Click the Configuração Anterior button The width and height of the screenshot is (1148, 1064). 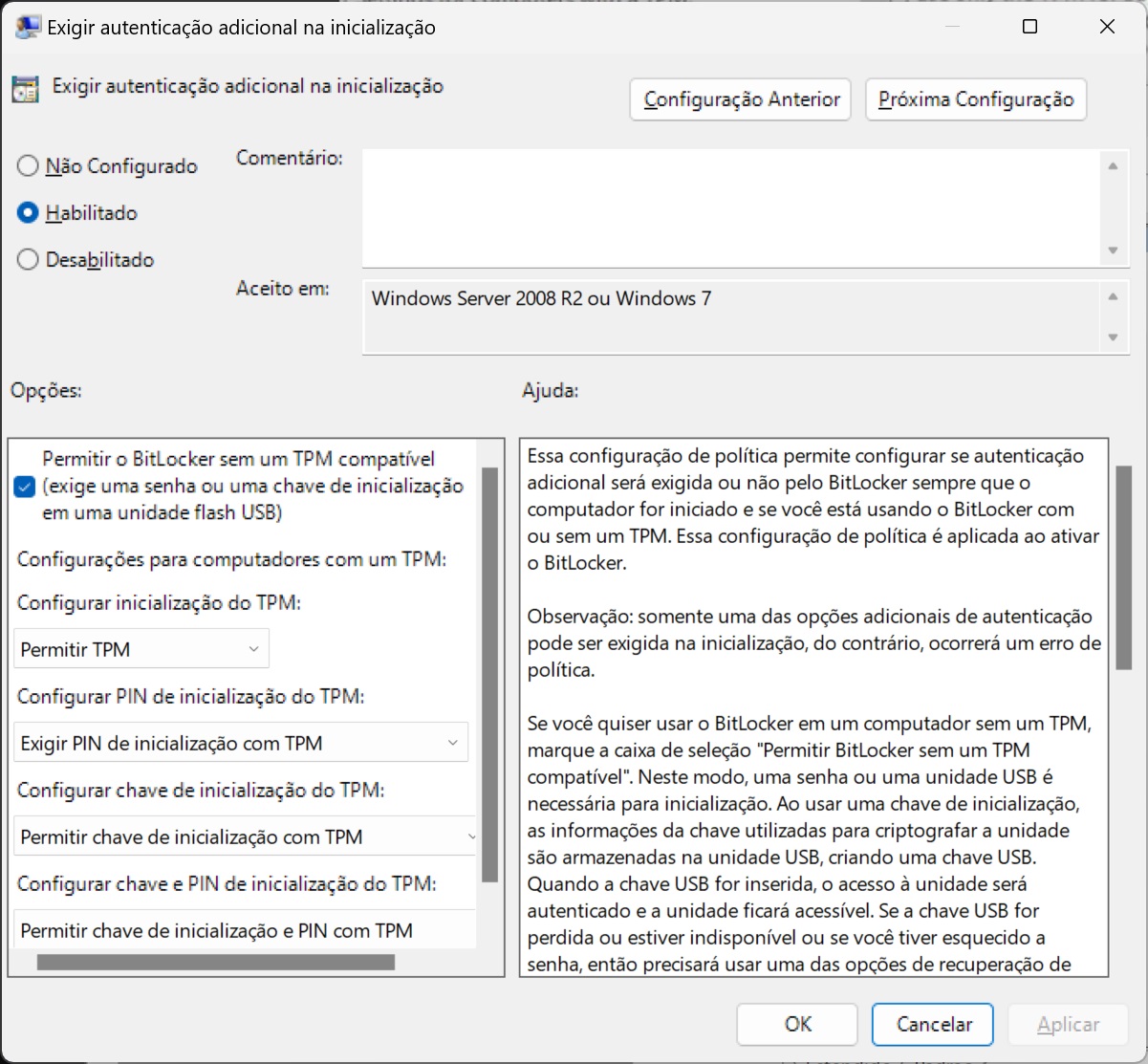pyautogui.click(x=741, y=99)
